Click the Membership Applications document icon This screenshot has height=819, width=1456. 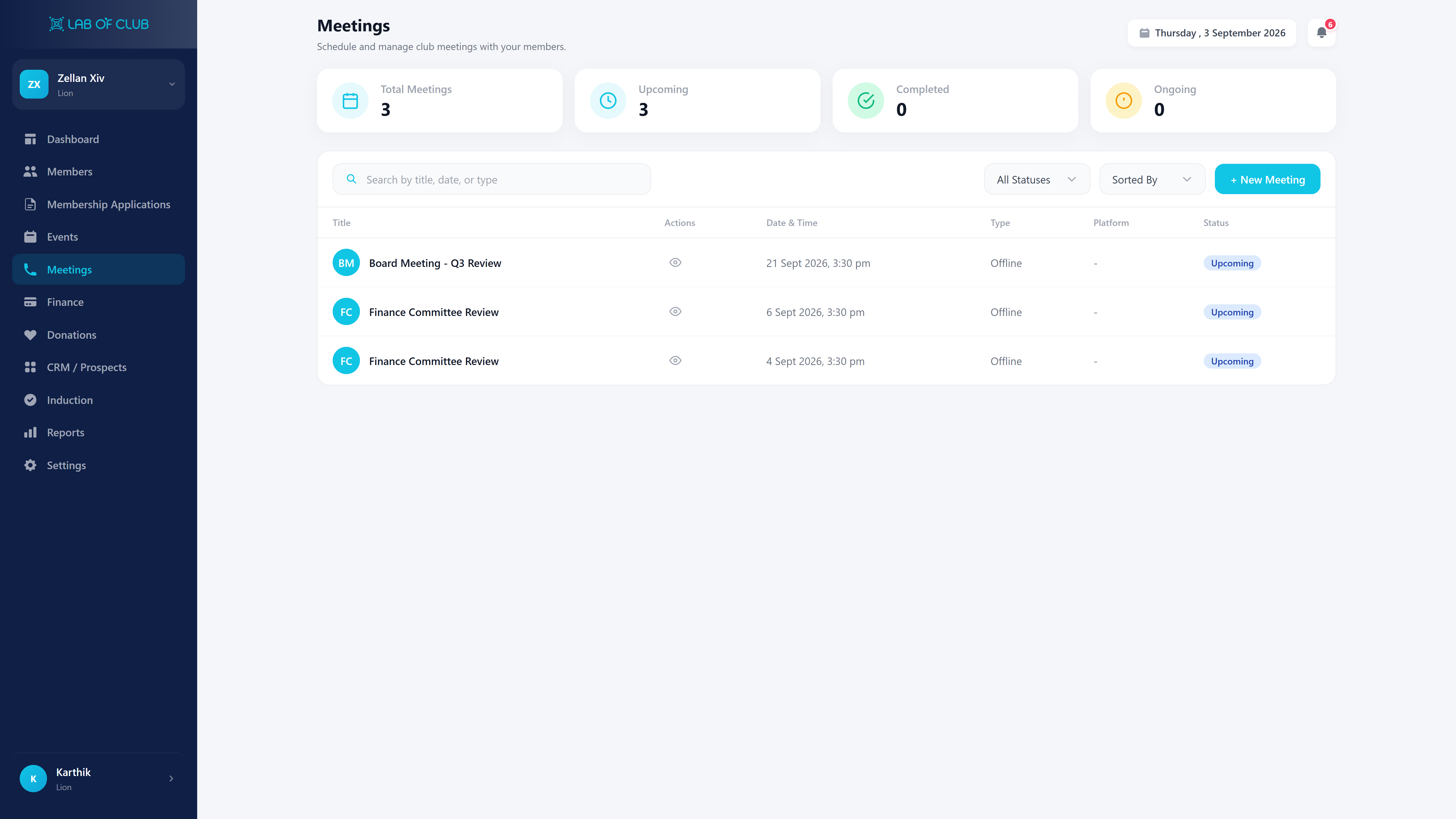click(31, 204)
